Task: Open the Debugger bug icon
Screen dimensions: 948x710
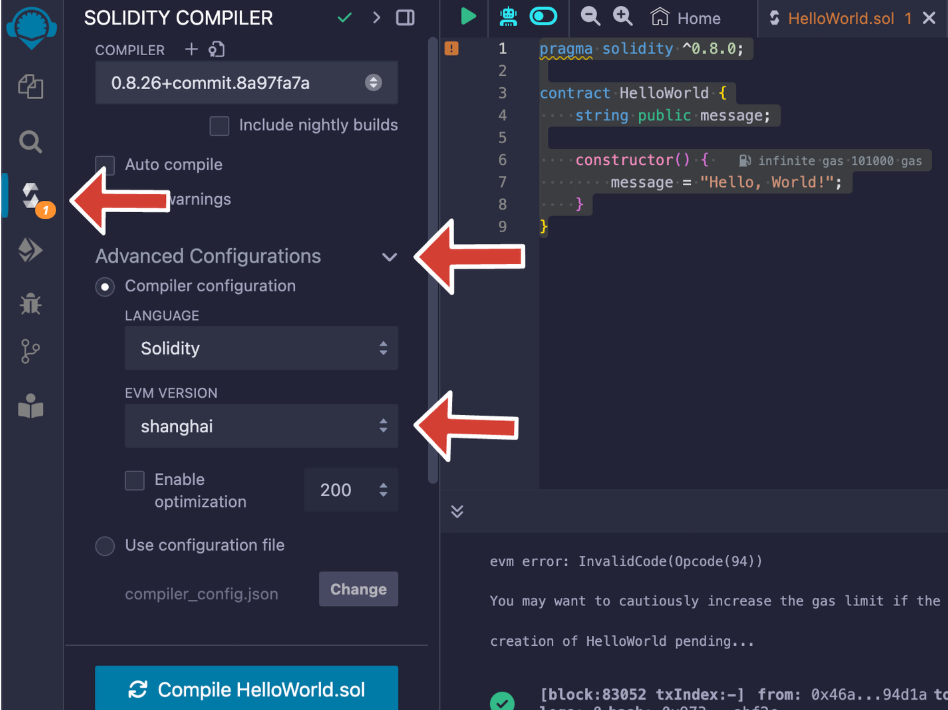Action: pyautogui.click(x=31, y=303)
